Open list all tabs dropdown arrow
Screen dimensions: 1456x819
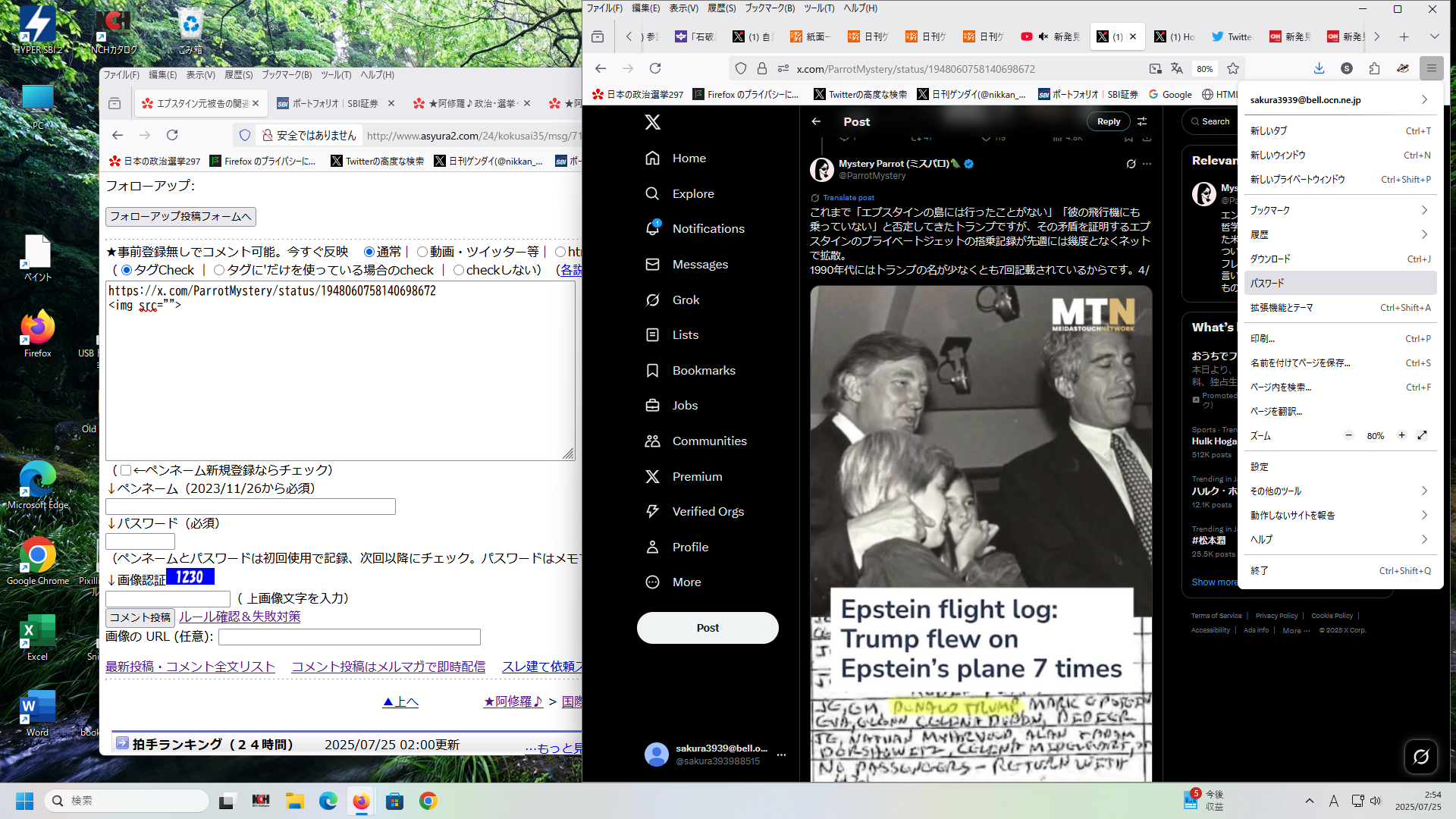pyautogui.click(x=1434, y=36)
